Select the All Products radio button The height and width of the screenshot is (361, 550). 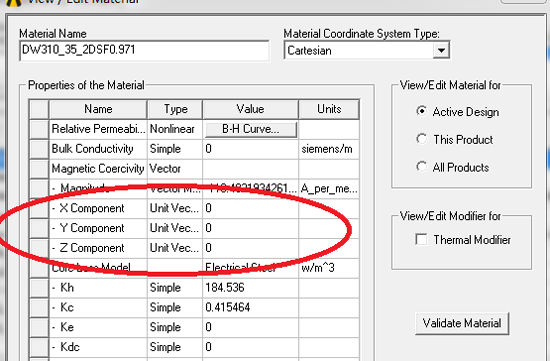[x=422, y=167]
